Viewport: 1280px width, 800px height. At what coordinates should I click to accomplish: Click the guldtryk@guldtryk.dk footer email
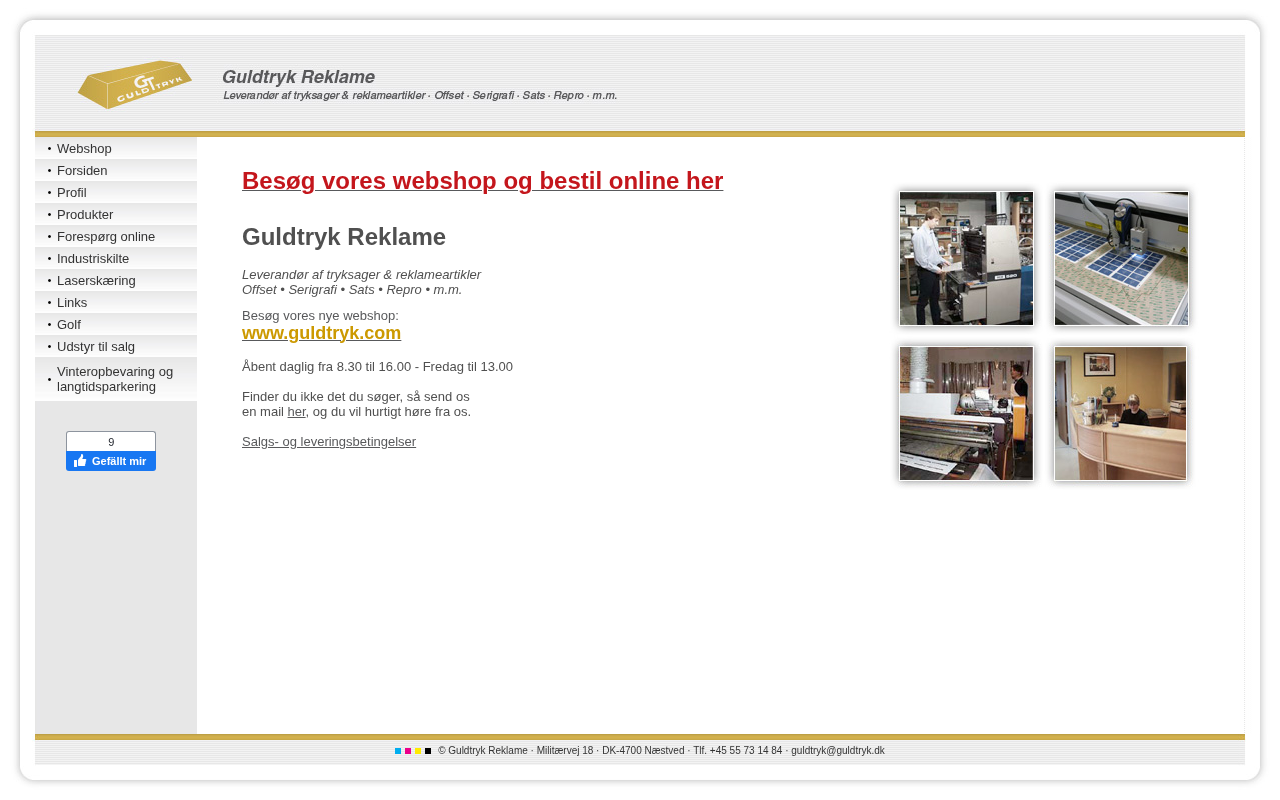(x=838, y=751)
